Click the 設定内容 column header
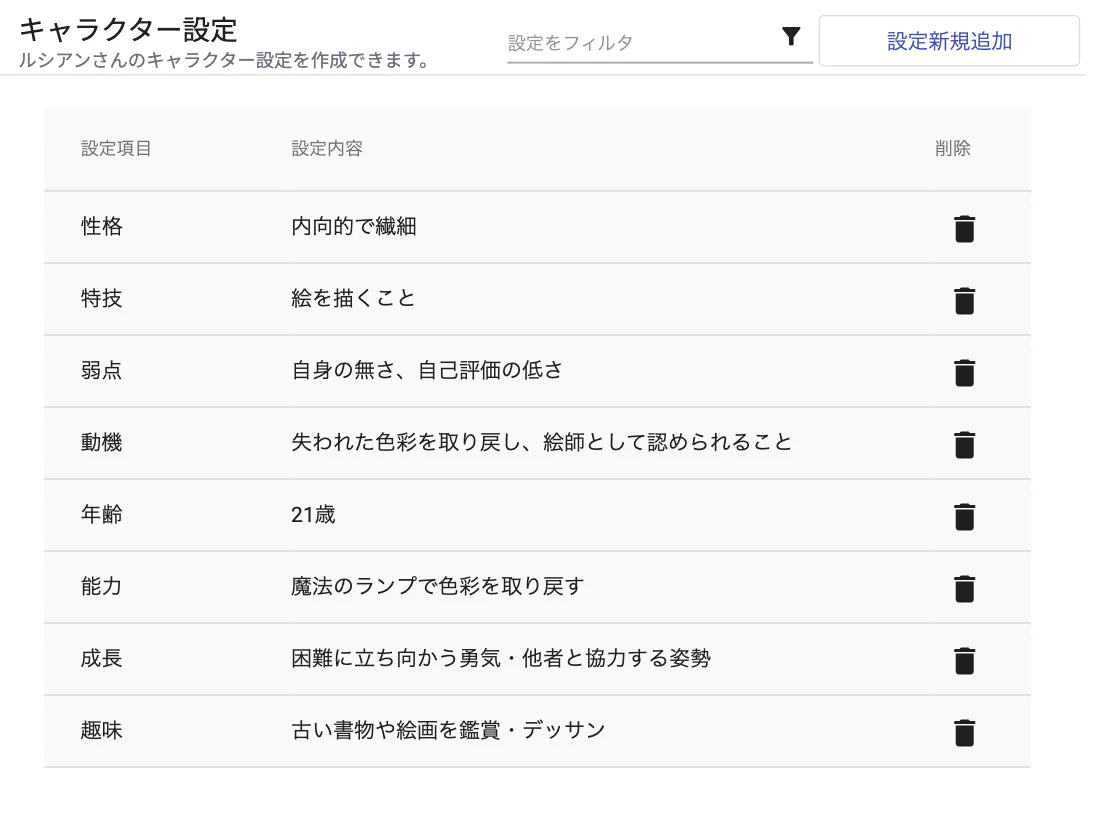The height and width of the screenshot is (817, 1105). pos(327,149)
